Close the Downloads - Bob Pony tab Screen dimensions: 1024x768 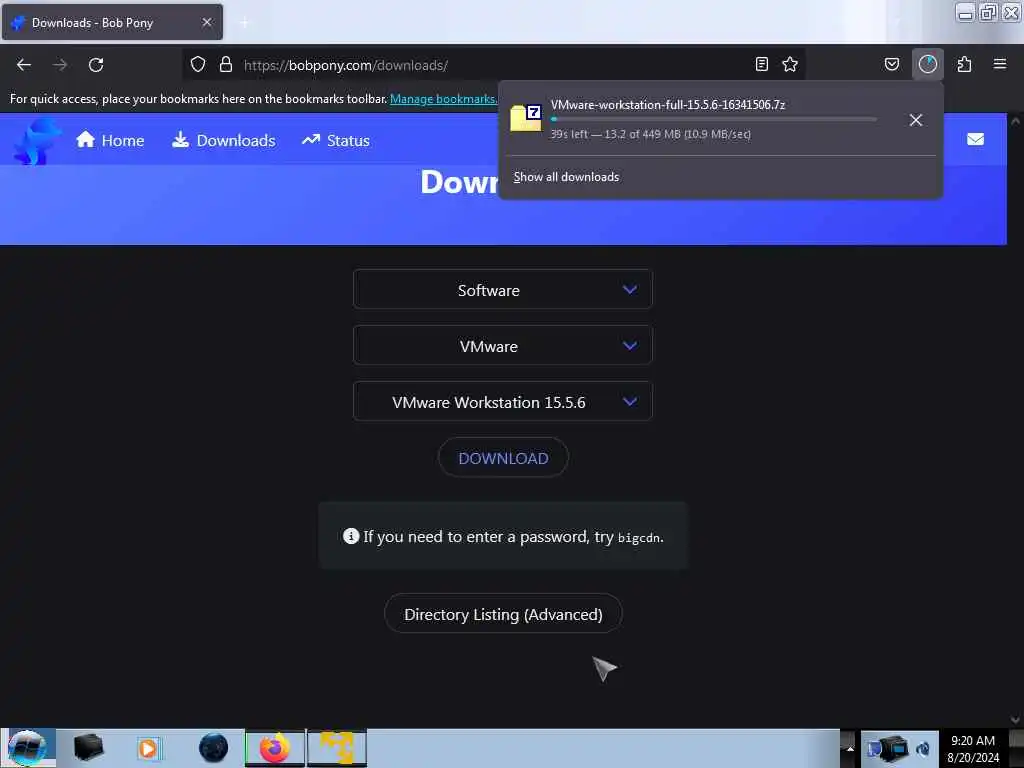tap(207, 22)
